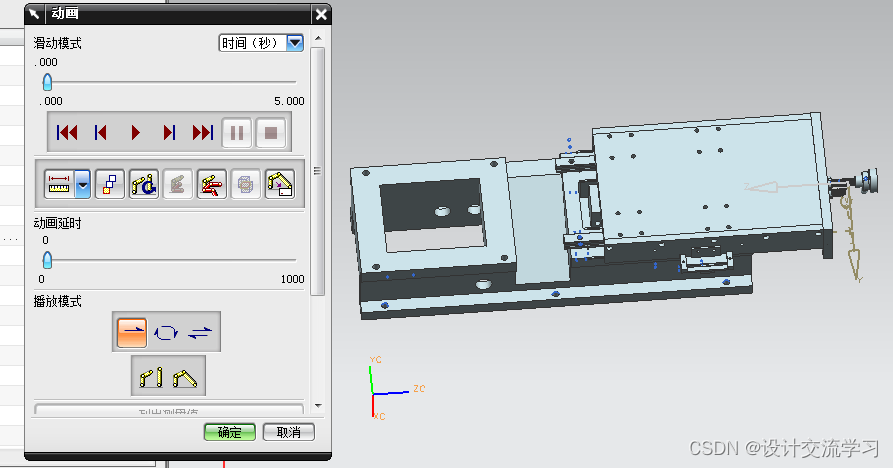Click the 5.000 end time value
Image resolution: width=893 pixels, height=468 pixels.
(x=289, y=101)
